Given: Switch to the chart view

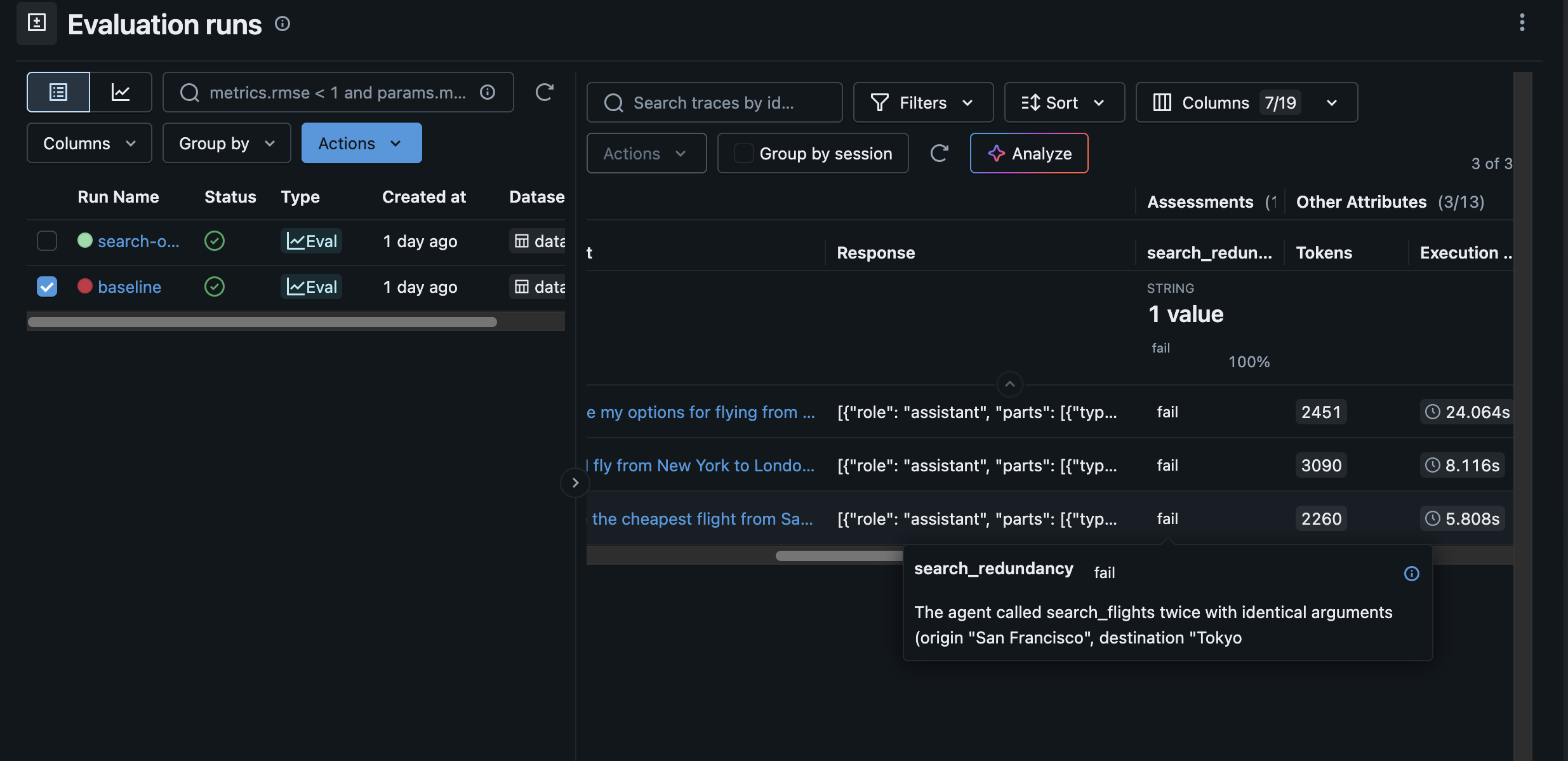Looking at the screenshot, I should [121, 92].
